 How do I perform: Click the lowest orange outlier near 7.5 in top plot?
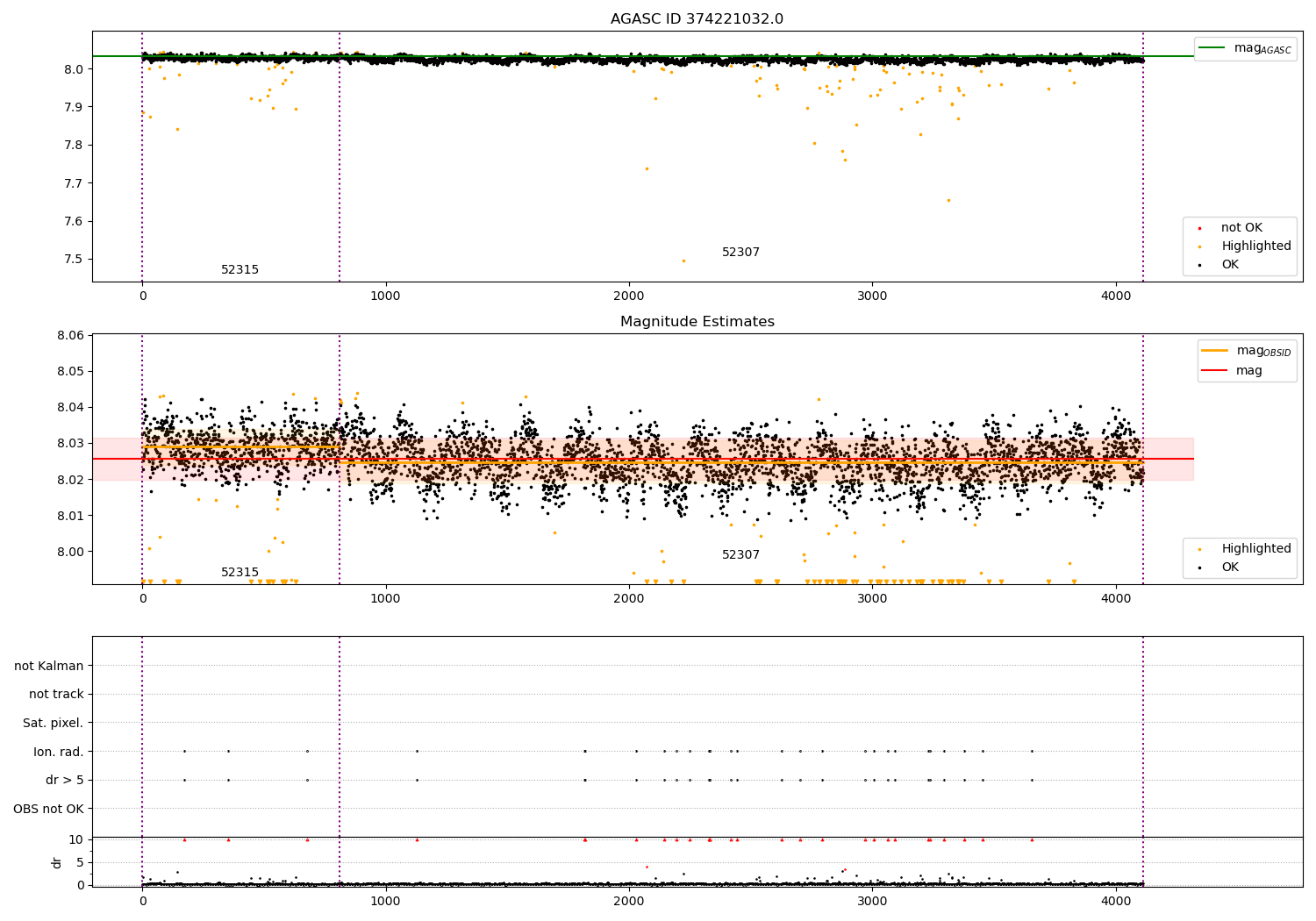(683, 261)
